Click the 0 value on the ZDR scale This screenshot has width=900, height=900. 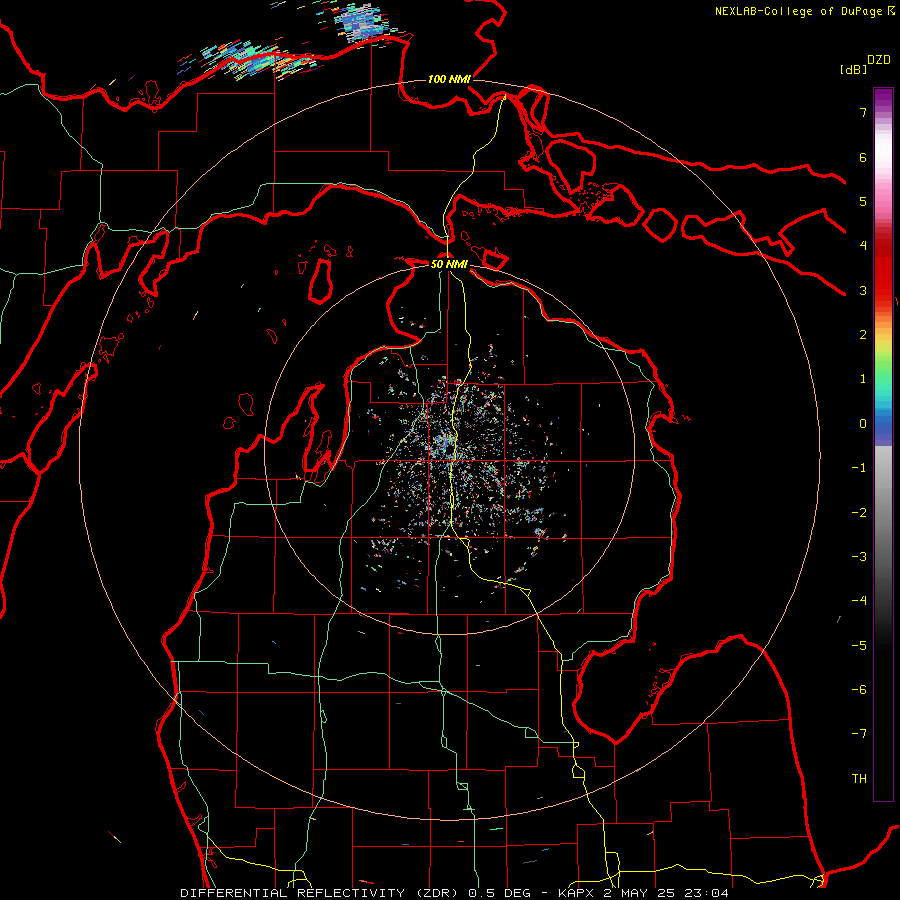pos(863,424)
